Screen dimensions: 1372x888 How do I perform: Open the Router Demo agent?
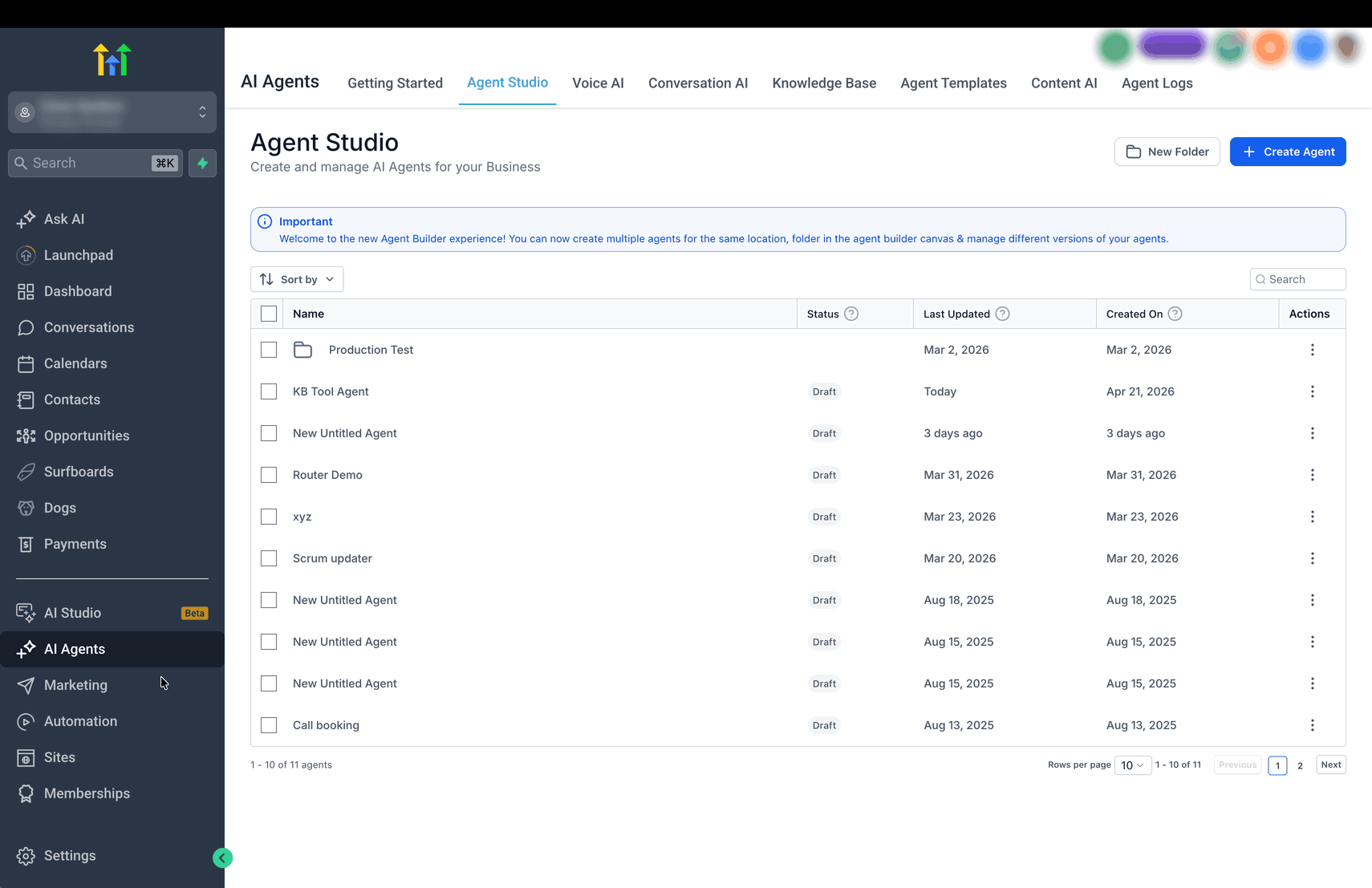(327, 475)
